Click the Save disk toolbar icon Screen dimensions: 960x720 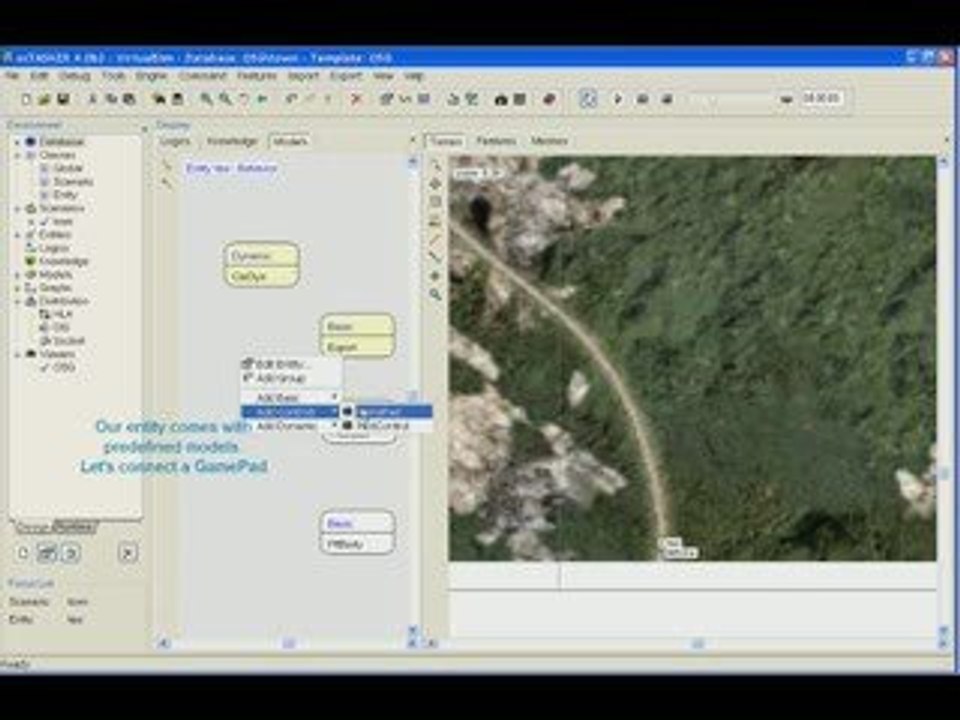pyautogui.click(x=62, y=99)
